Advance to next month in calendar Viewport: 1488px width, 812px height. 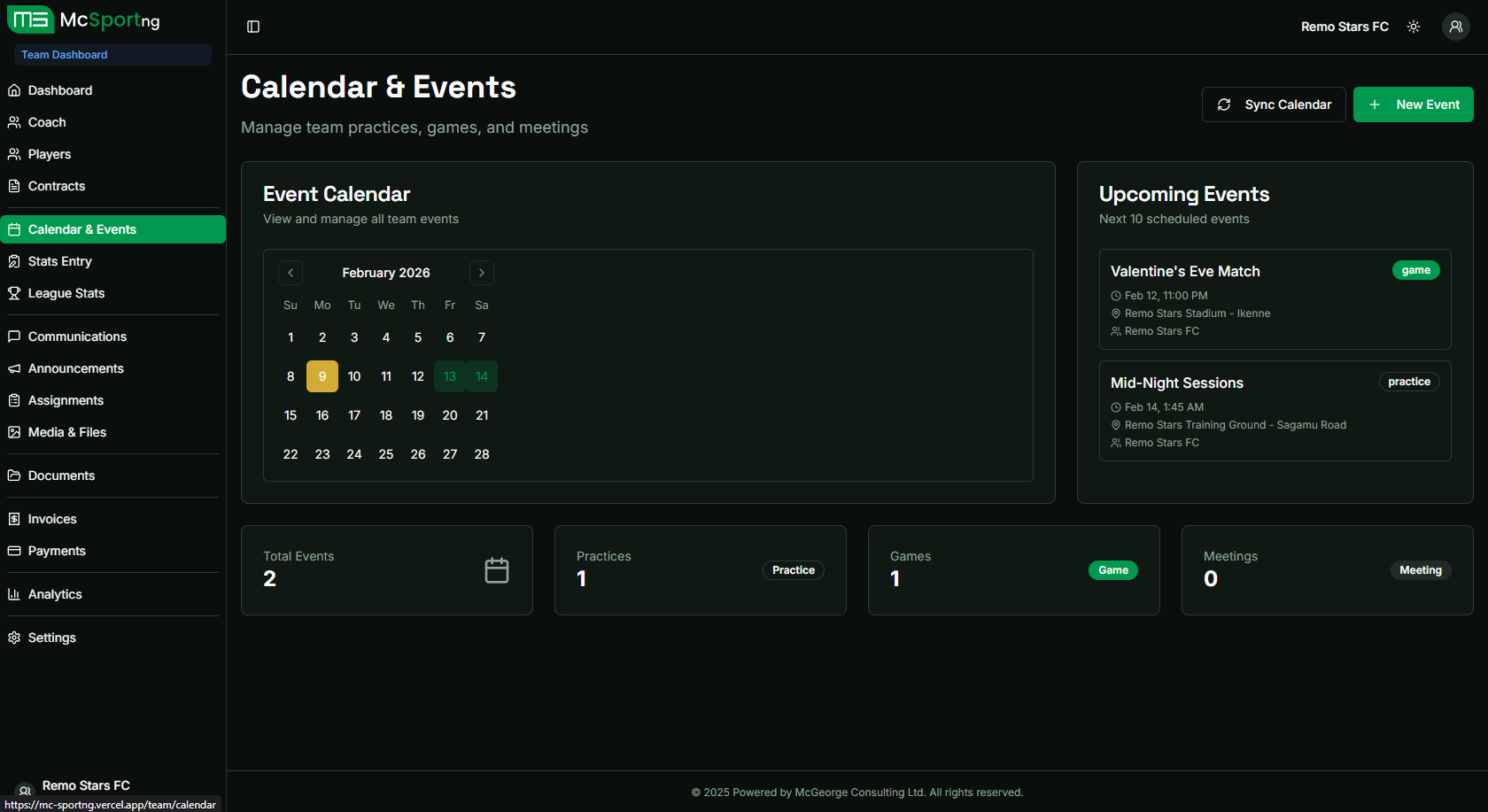click(x=482, y=273)
